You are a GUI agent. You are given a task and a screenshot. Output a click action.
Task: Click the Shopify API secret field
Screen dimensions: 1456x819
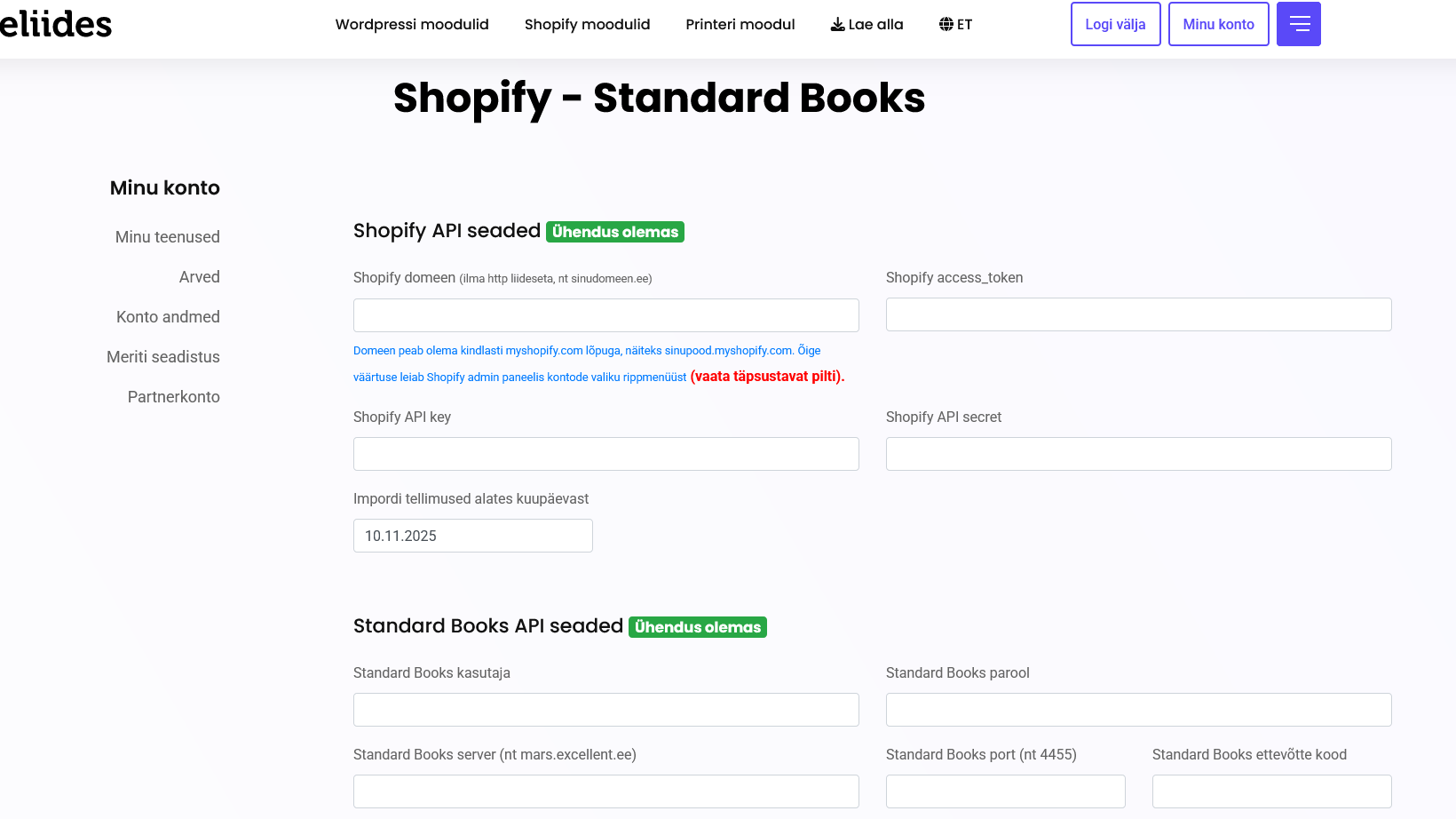(1138, 454)
